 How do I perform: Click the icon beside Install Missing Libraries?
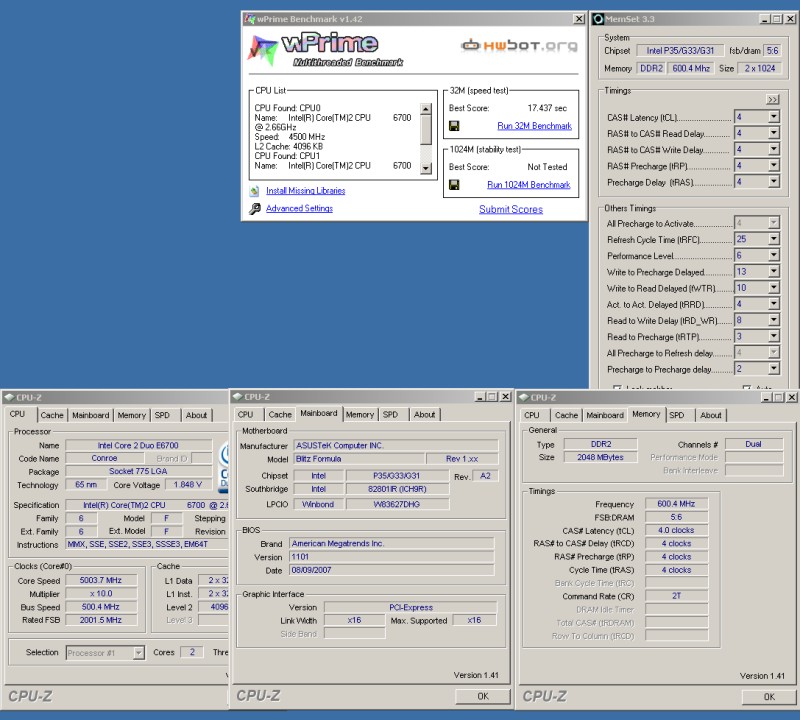(254, 191)
